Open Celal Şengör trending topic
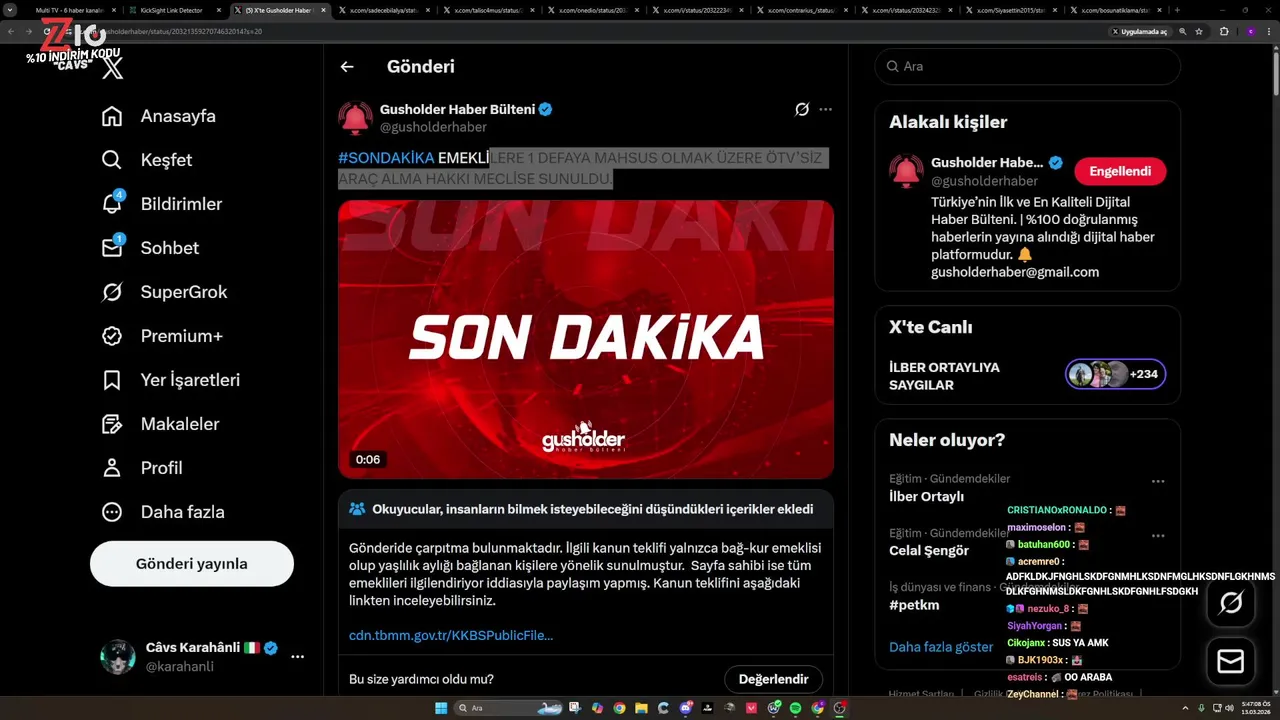 929,551
